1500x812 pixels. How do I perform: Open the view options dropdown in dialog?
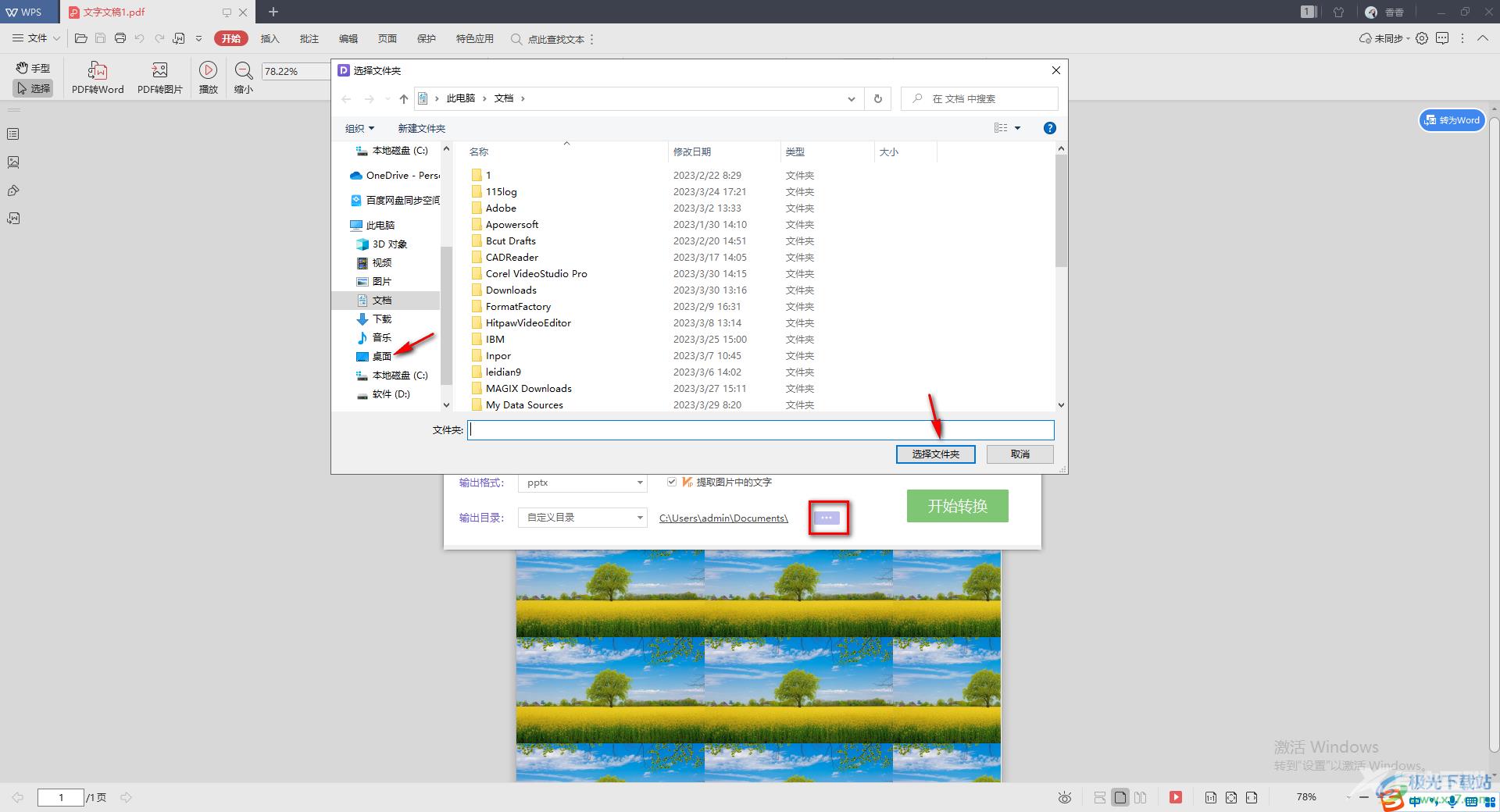pyautogui.click(x=1017, y=128)
